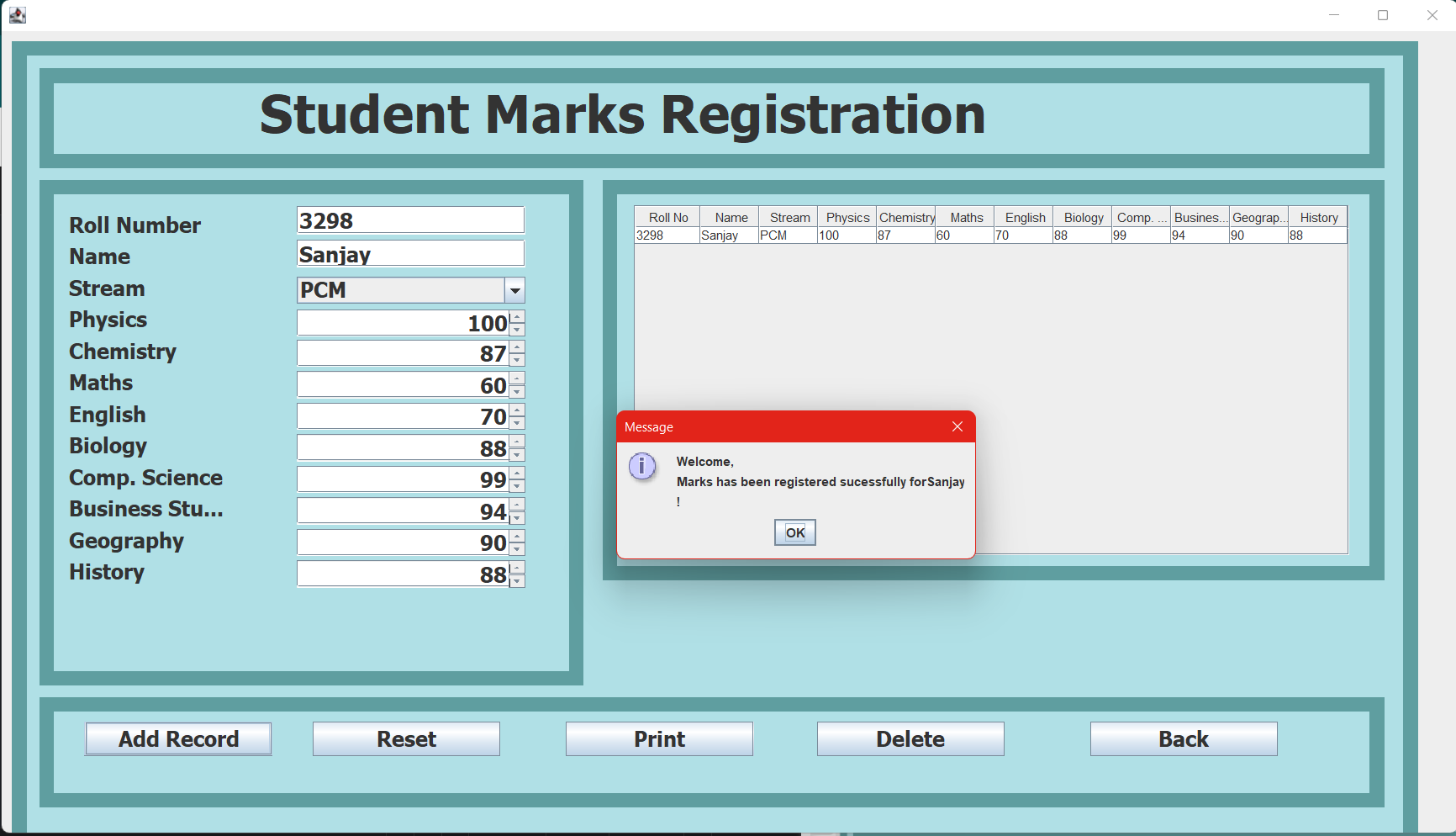The image size is (1456, 836).
Task: Increase Geography marks with up arrow
Action: (517, 537)
